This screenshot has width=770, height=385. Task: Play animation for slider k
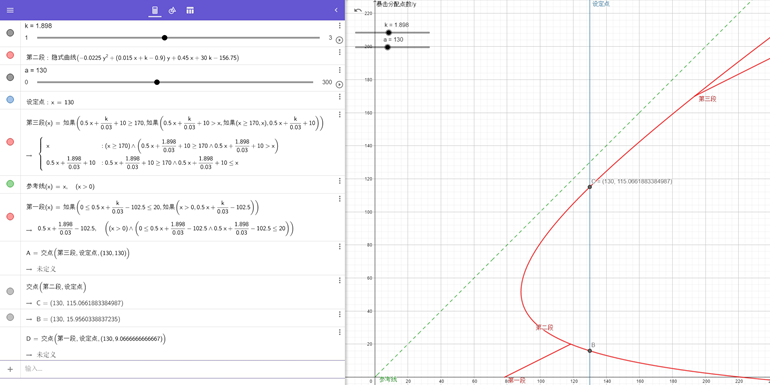339,41
